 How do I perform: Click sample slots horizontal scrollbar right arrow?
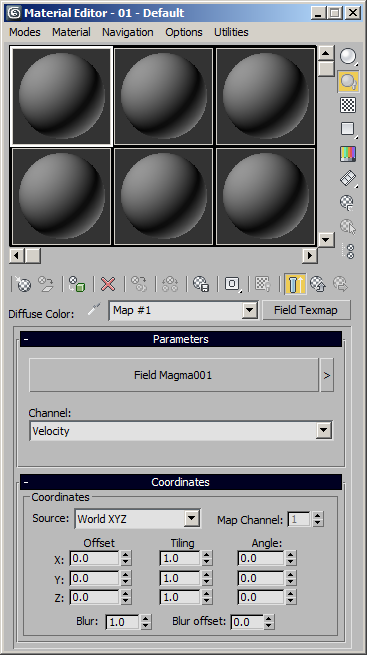310,255
